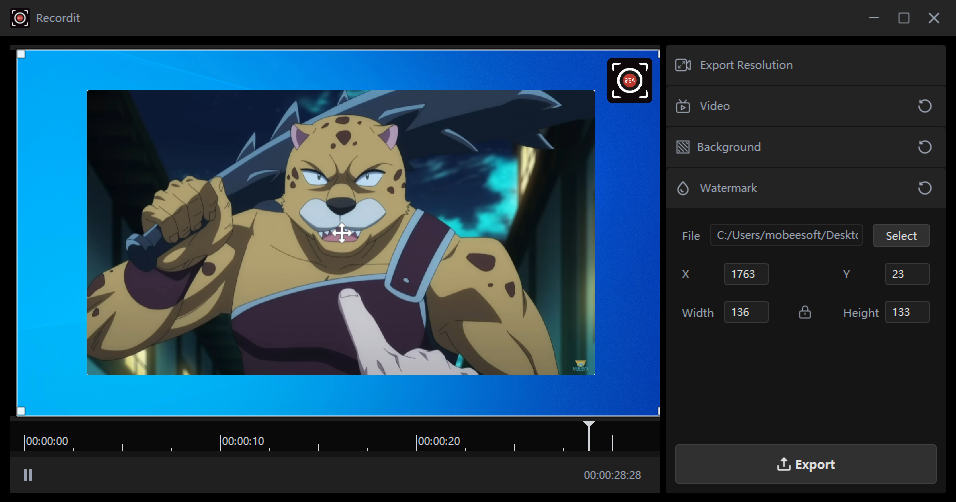956x502 pixels.
Task: Expand the Export Resolution section
Action: 746,65
